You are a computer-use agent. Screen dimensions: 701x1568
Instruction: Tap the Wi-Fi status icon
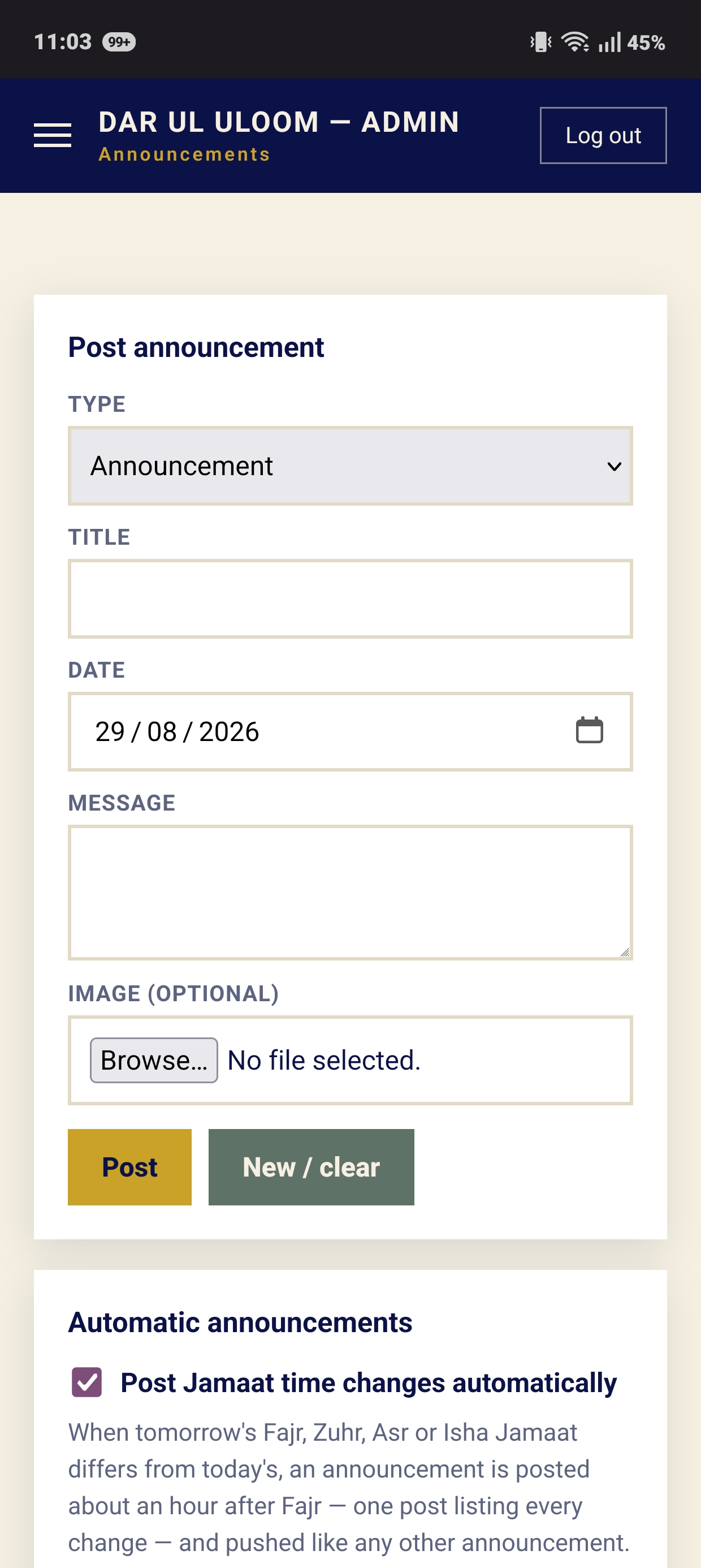tap(574, 42)
